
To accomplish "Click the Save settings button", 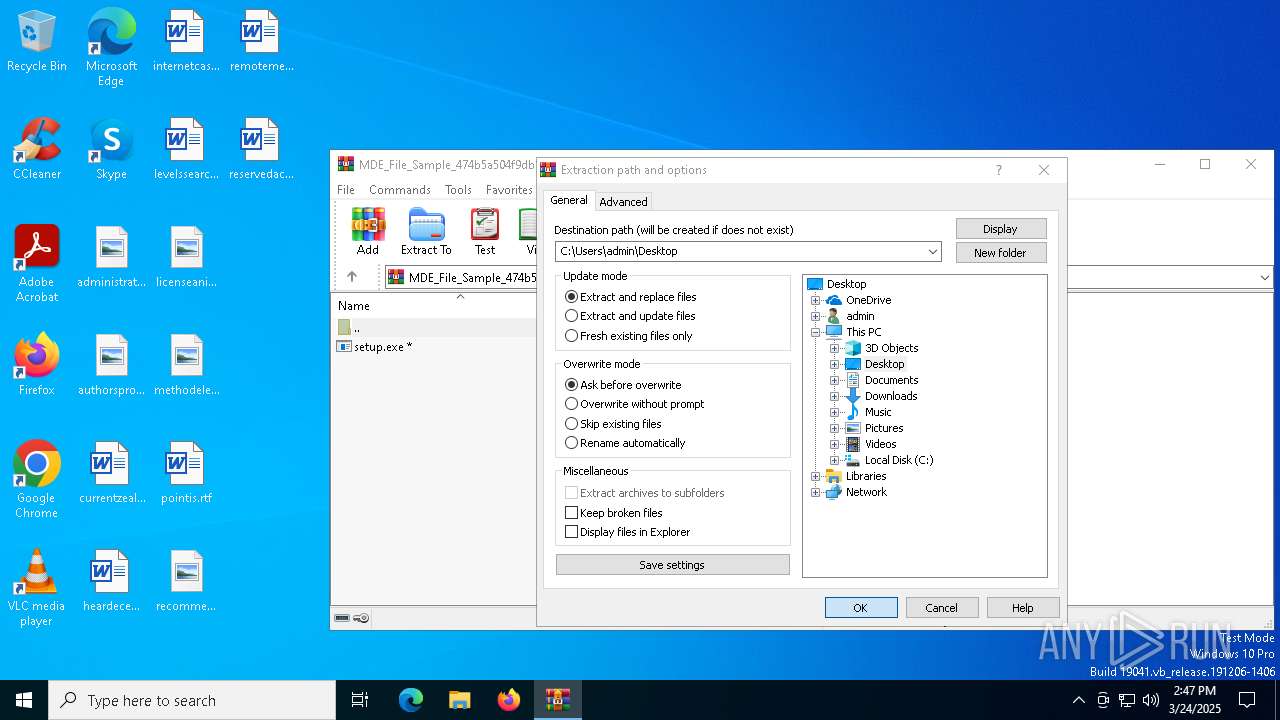I will point(672,565).
